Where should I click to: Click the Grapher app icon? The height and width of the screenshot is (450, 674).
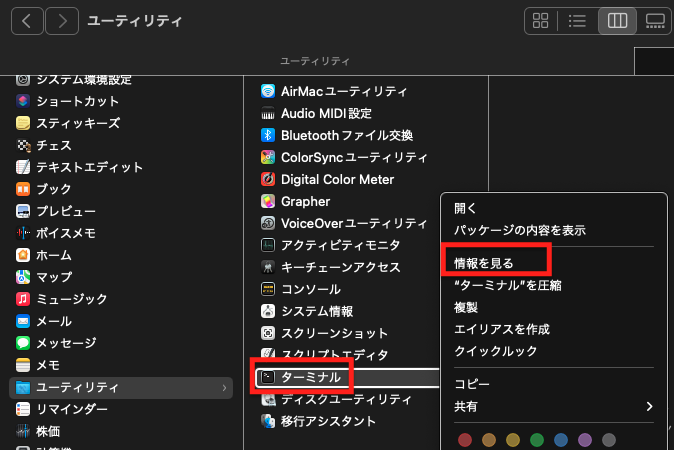[268, 201]
